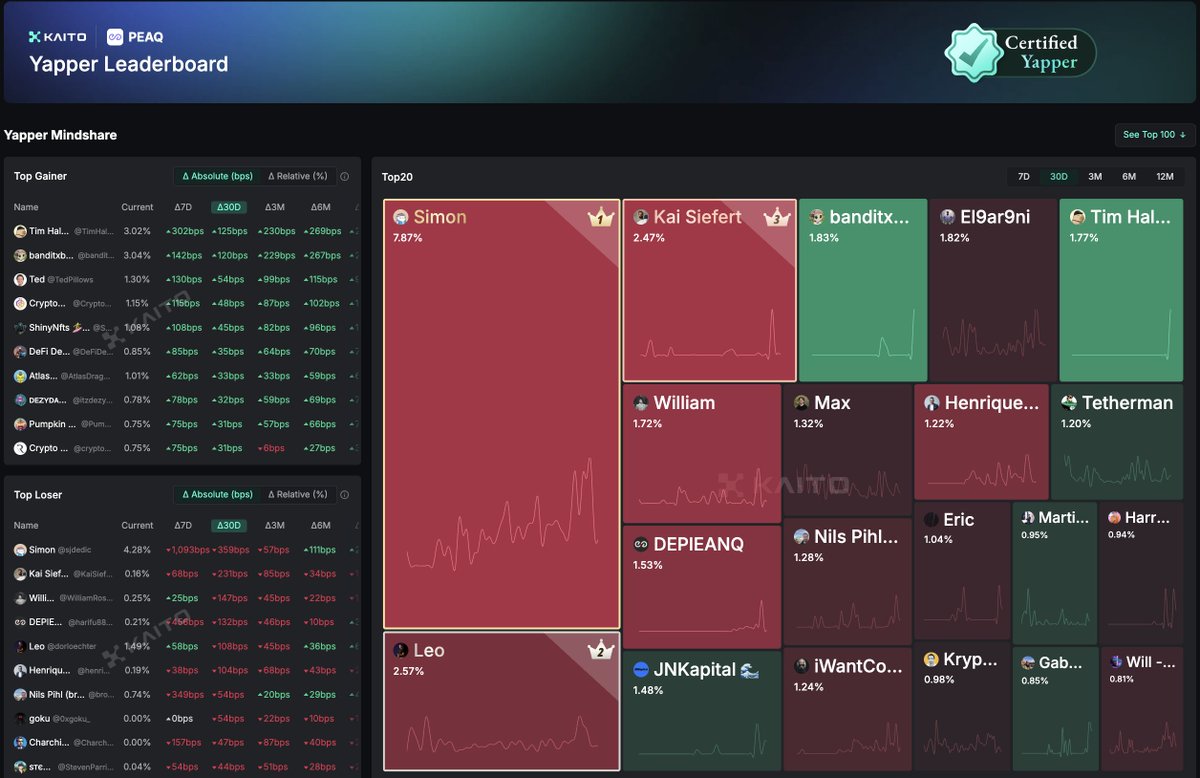
Task: Sort Top Loser by Δ7D column
Action: coord(183,525)
